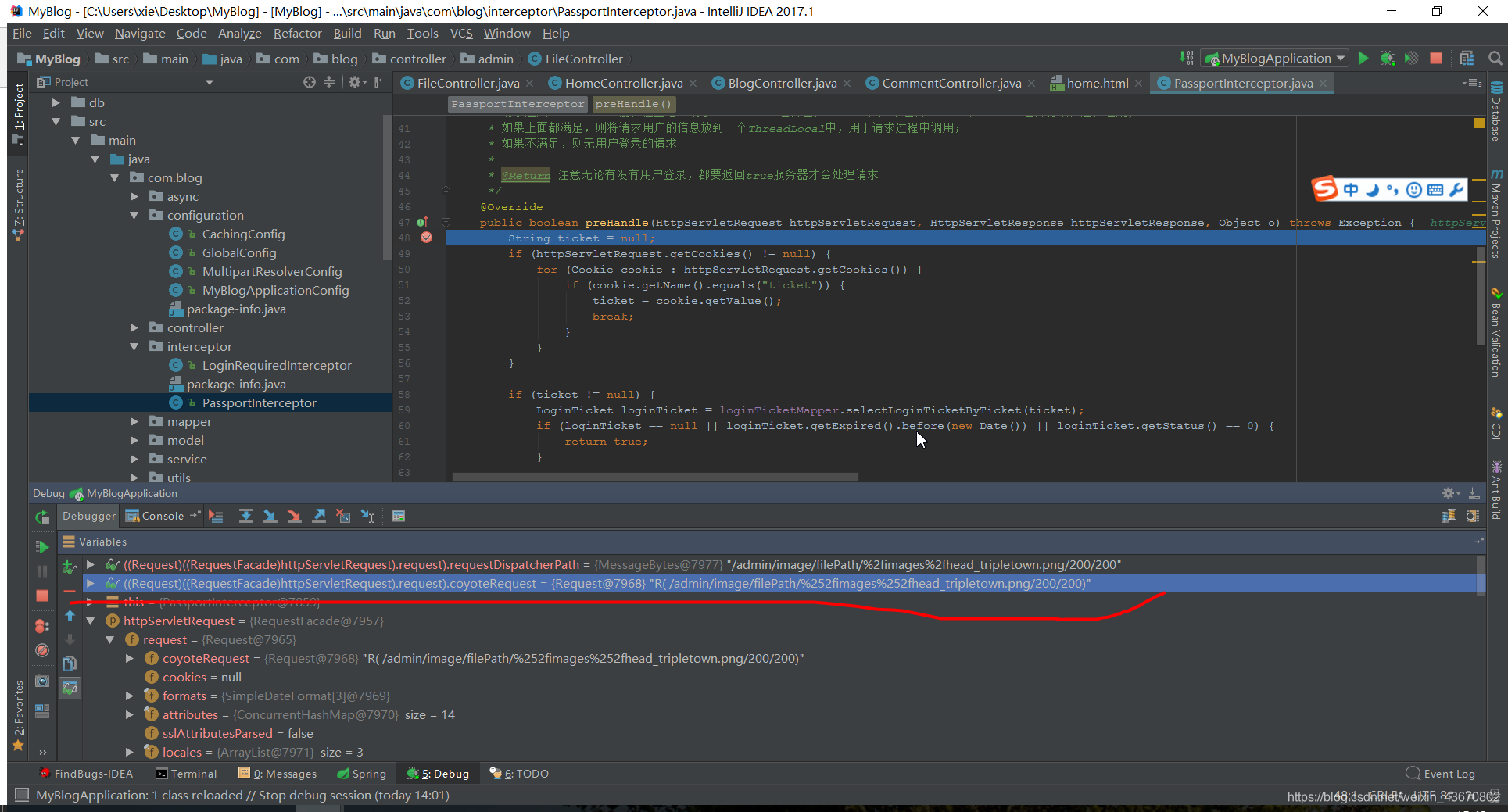Switch to home.html editor tab
The image size is (1508, 812).
coord(1097,83)
